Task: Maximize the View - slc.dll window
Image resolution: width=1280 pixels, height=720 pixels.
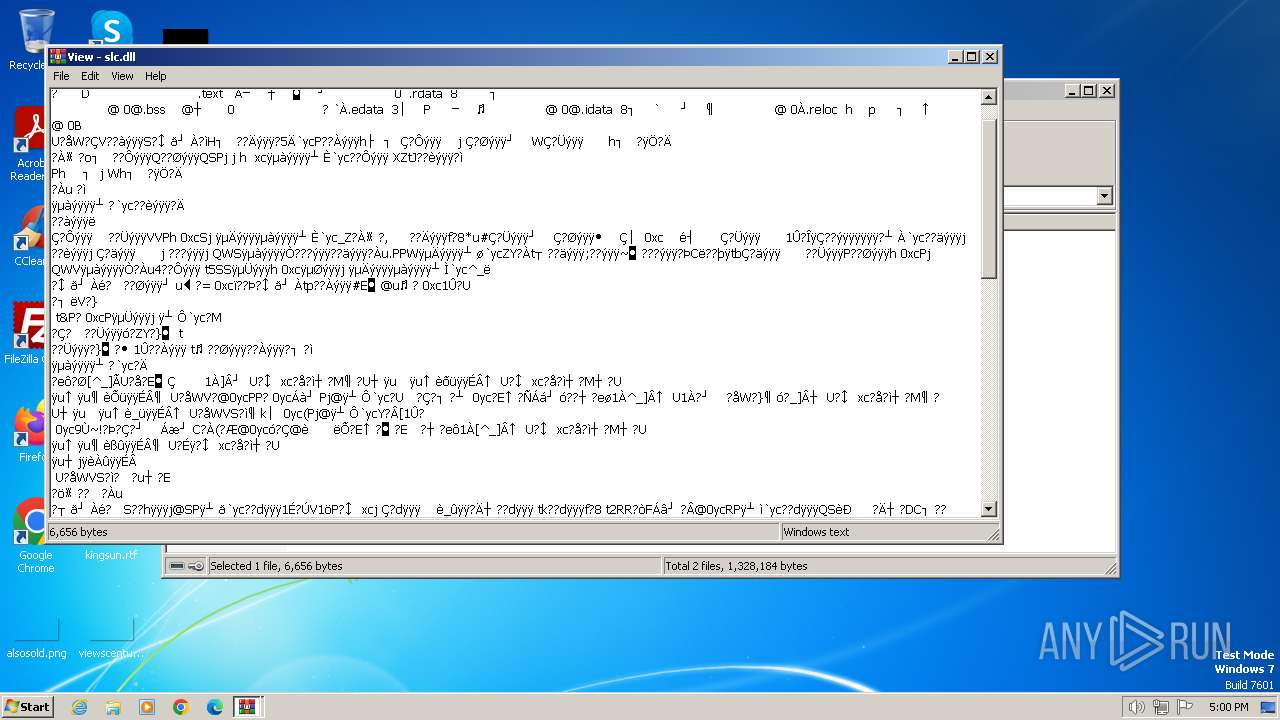Action: [971, 57]
